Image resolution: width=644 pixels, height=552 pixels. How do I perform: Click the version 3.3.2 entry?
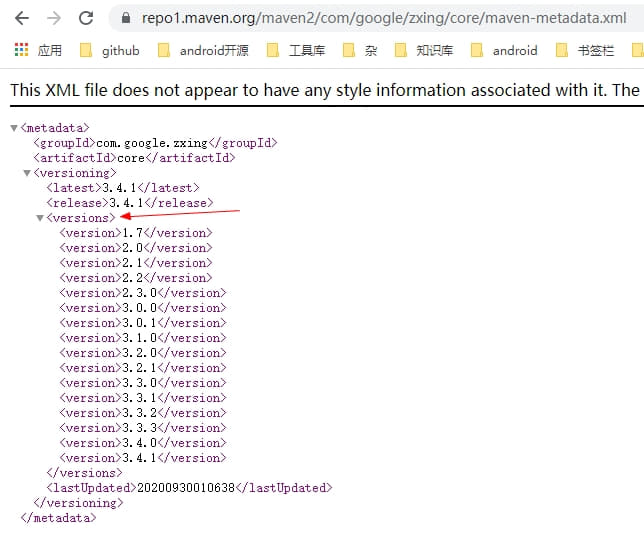[x=143, y=413]
